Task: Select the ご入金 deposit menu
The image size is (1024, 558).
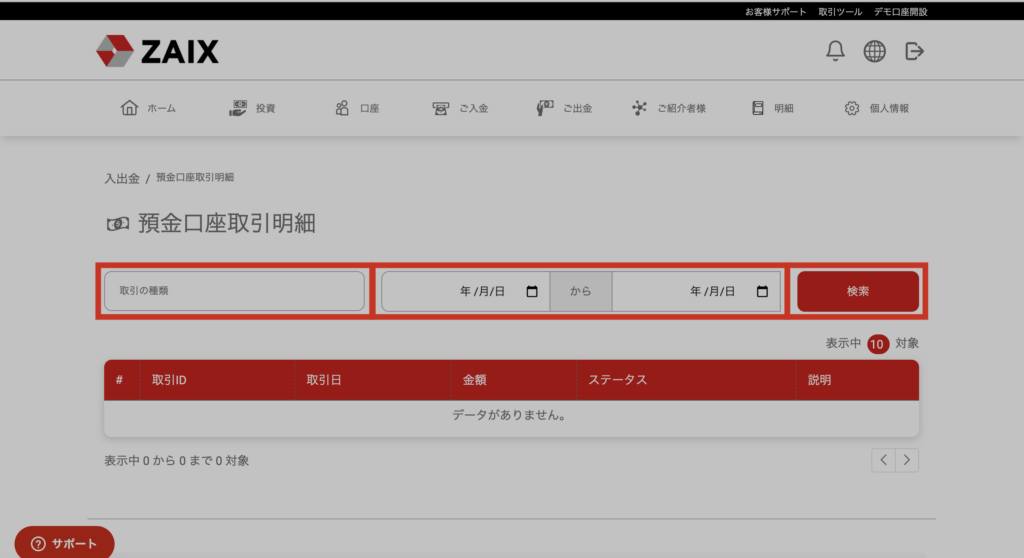Action: (x=460, y=108)
